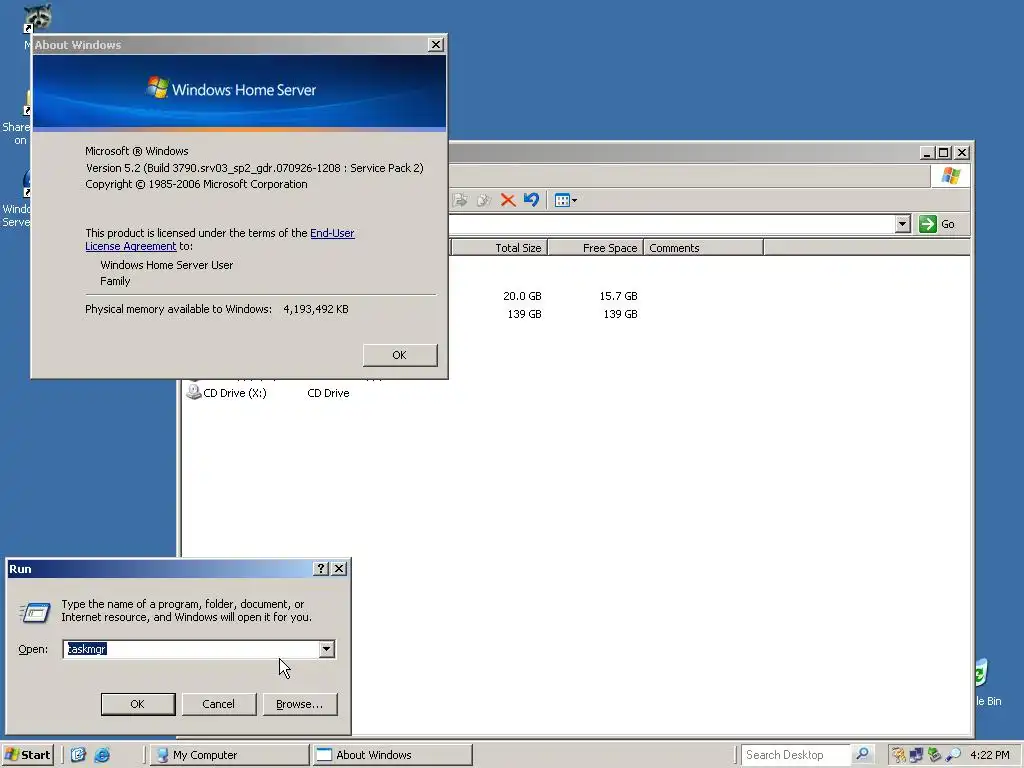Click the Windows flag logo in My Computer
Image resolution: width=1024 pixels, height=768 pixels.
[951, 176]
